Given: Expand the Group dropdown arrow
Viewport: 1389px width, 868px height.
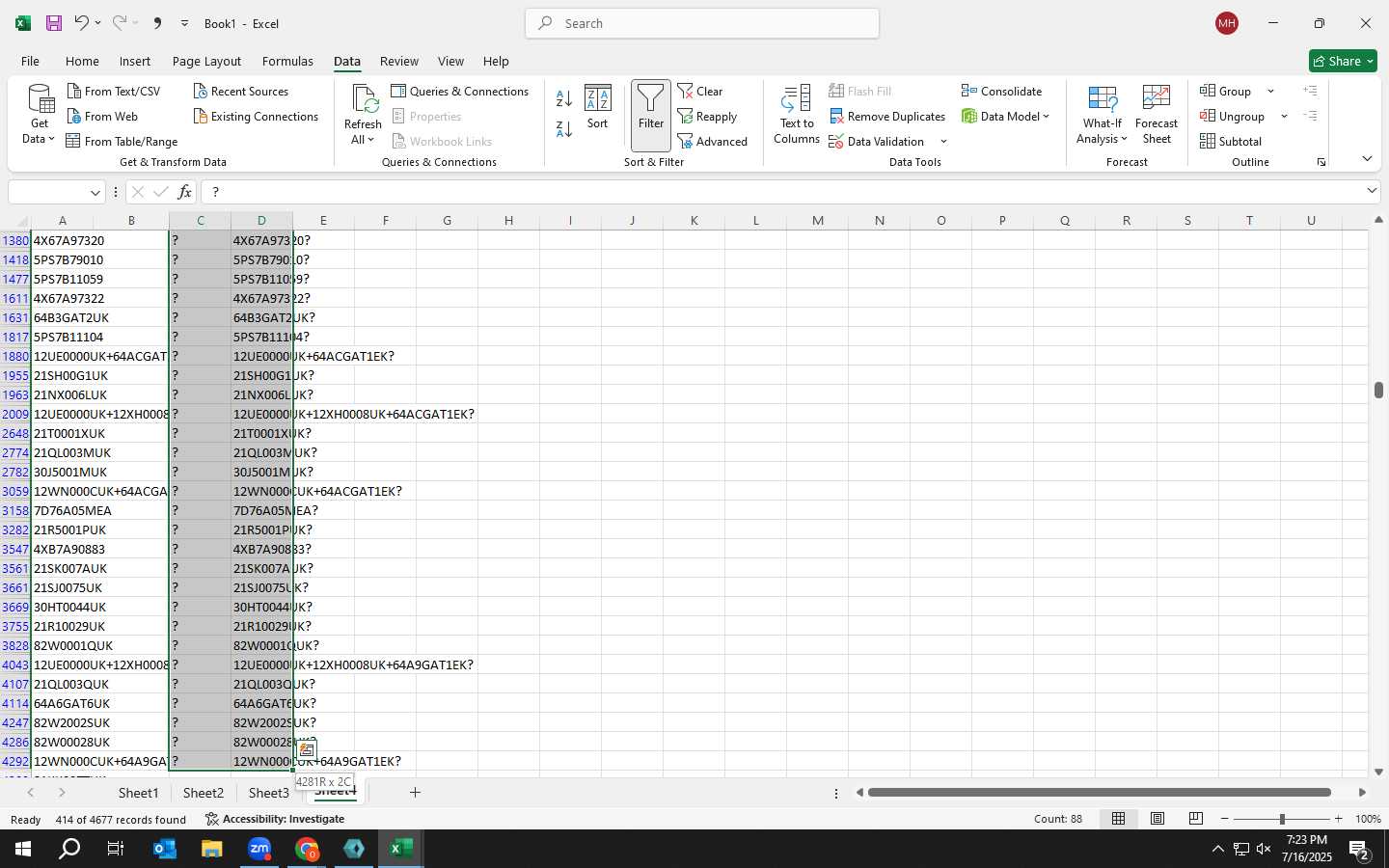Looking at the screenshot, I should (1270, 92).
